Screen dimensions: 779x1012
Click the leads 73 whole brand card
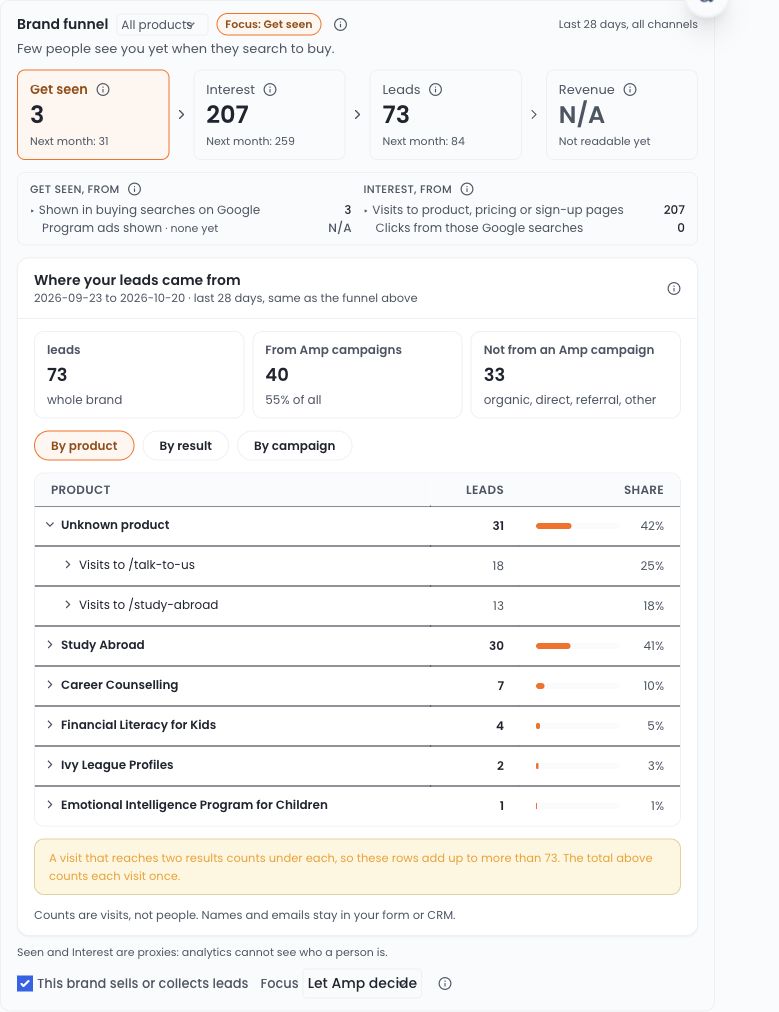pyautogui.click(x=139, y=375)
